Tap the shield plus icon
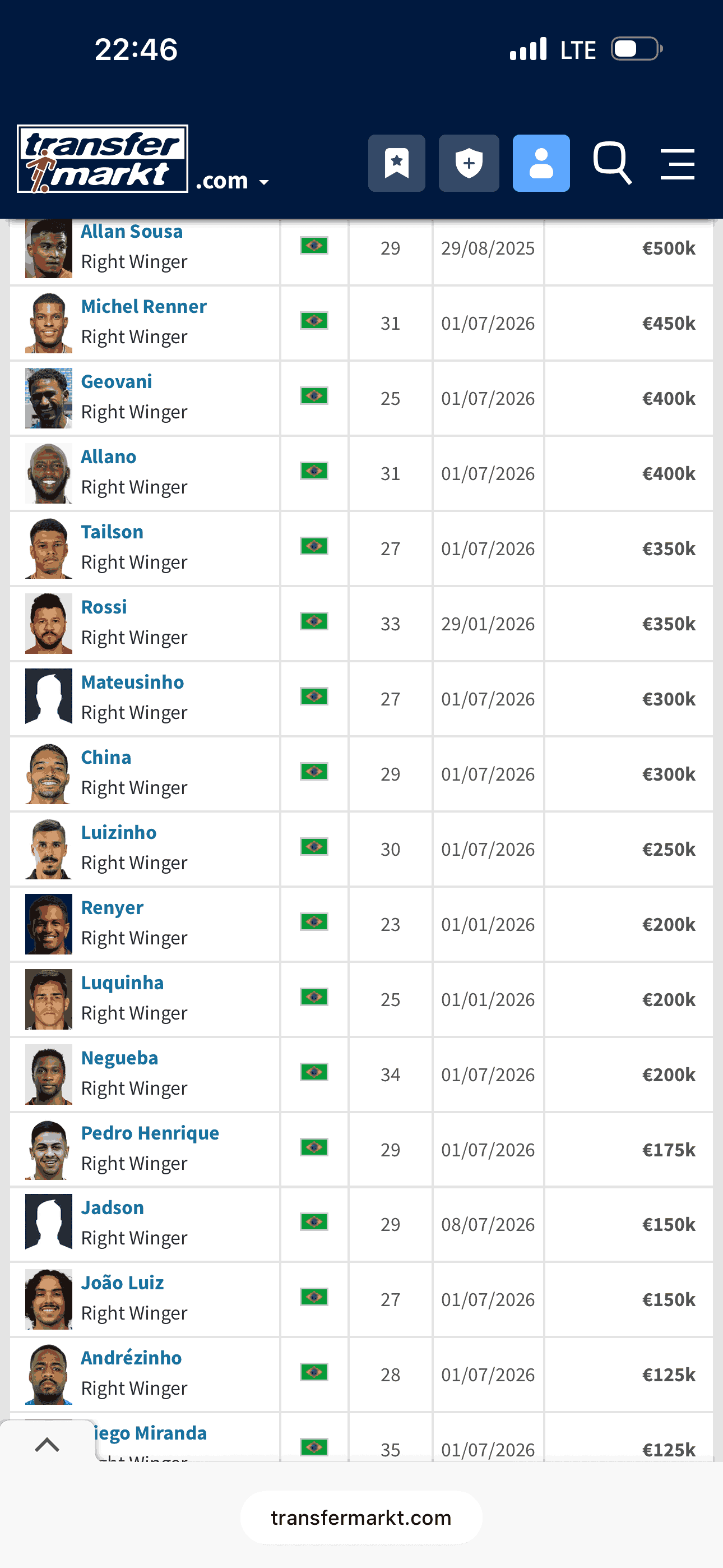Screen dimensions: 723x1568 (x=469, y=163)
